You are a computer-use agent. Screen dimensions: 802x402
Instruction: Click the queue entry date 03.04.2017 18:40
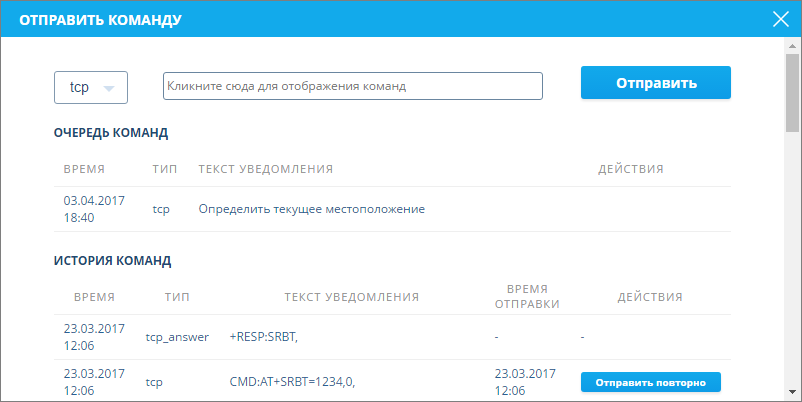[93, 209]
